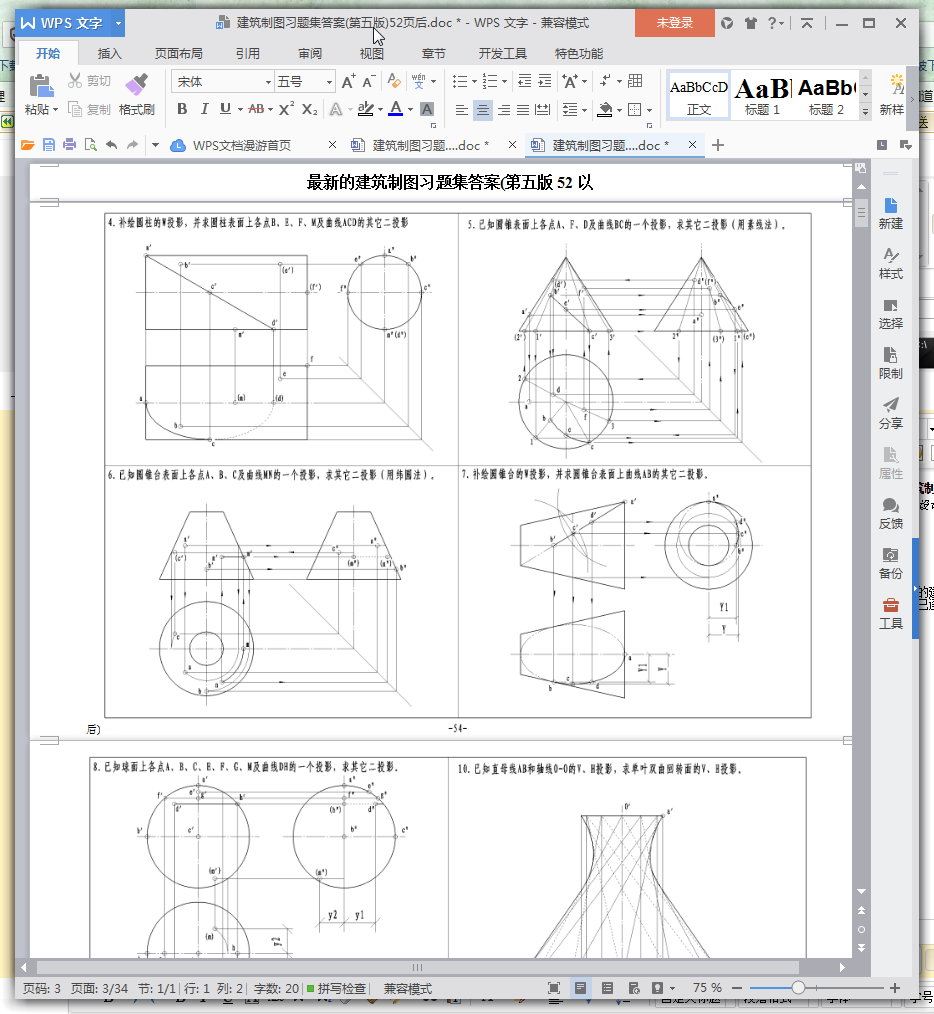Increase font size with the A+ icon
This screenshot has width=934, height=1014.
click(x=349, y=81)
